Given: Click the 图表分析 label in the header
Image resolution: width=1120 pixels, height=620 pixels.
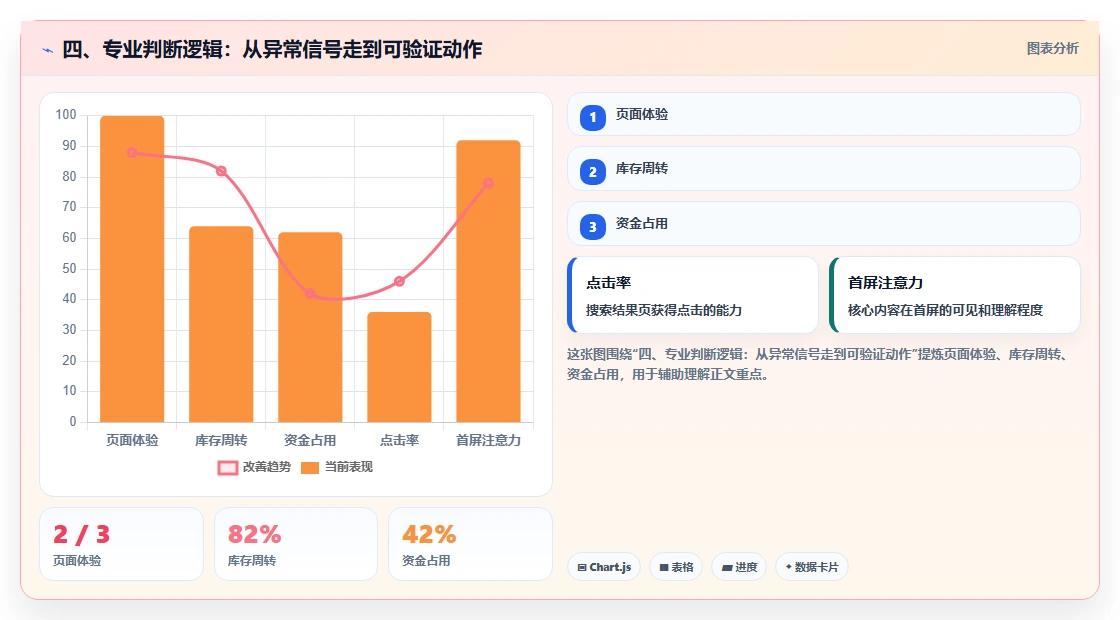Looking at the screenshot, I should 1052,49.
